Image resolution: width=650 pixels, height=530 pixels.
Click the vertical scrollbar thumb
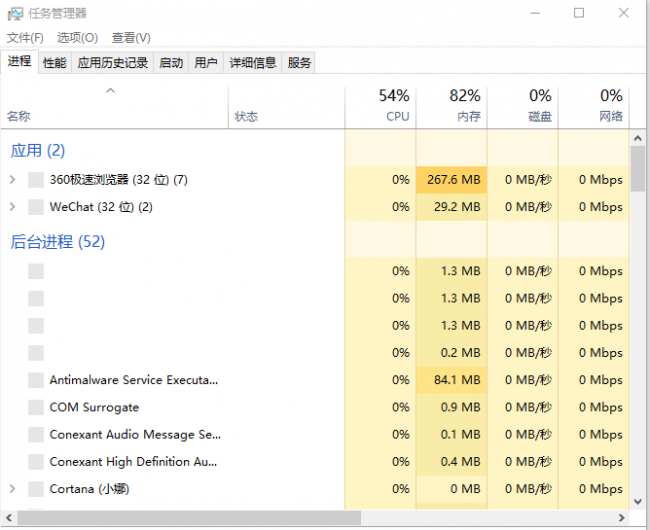[x=638, y=169]
